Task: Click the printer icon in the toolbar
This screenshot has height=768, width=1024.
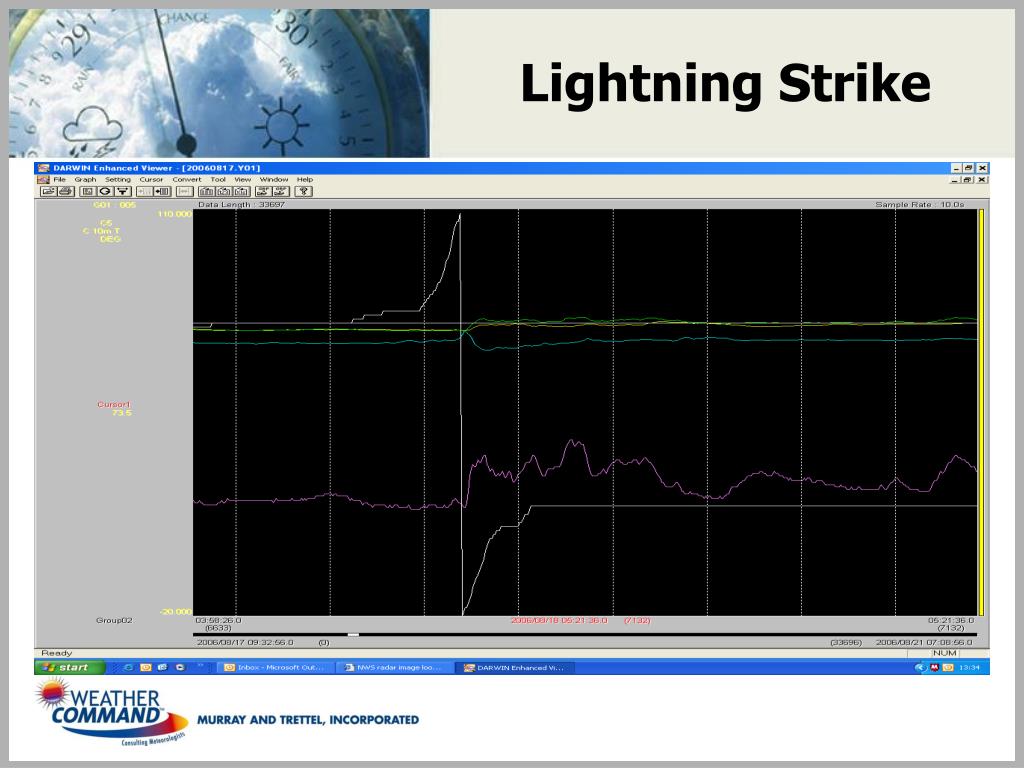Action: (x=66, y=191)
